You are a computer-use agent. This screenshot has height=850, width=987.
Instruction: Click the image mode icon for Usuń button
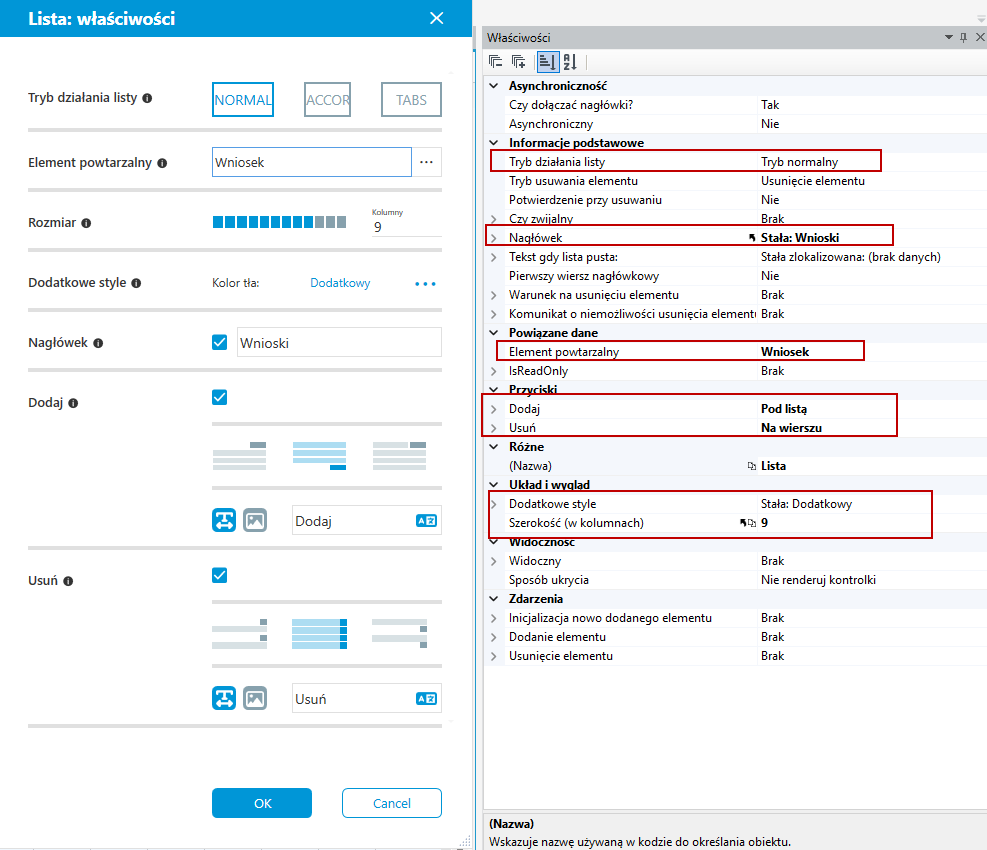pos(255,698)
